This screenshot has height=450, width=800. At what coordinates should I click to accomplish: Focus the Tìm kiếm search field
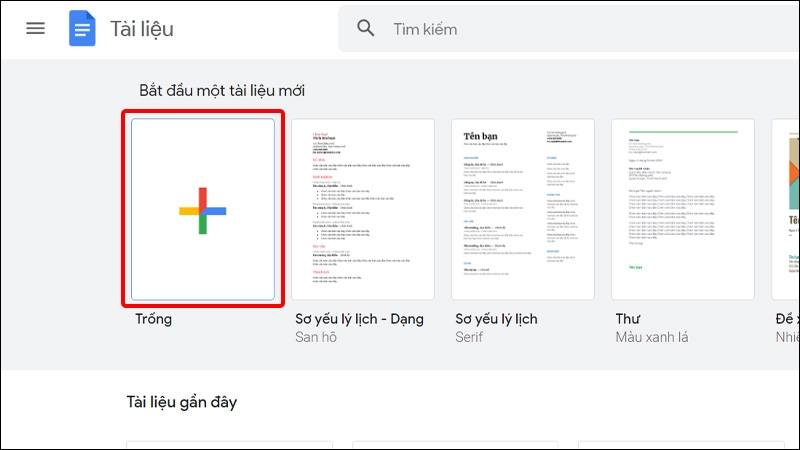tap(569, 29)
